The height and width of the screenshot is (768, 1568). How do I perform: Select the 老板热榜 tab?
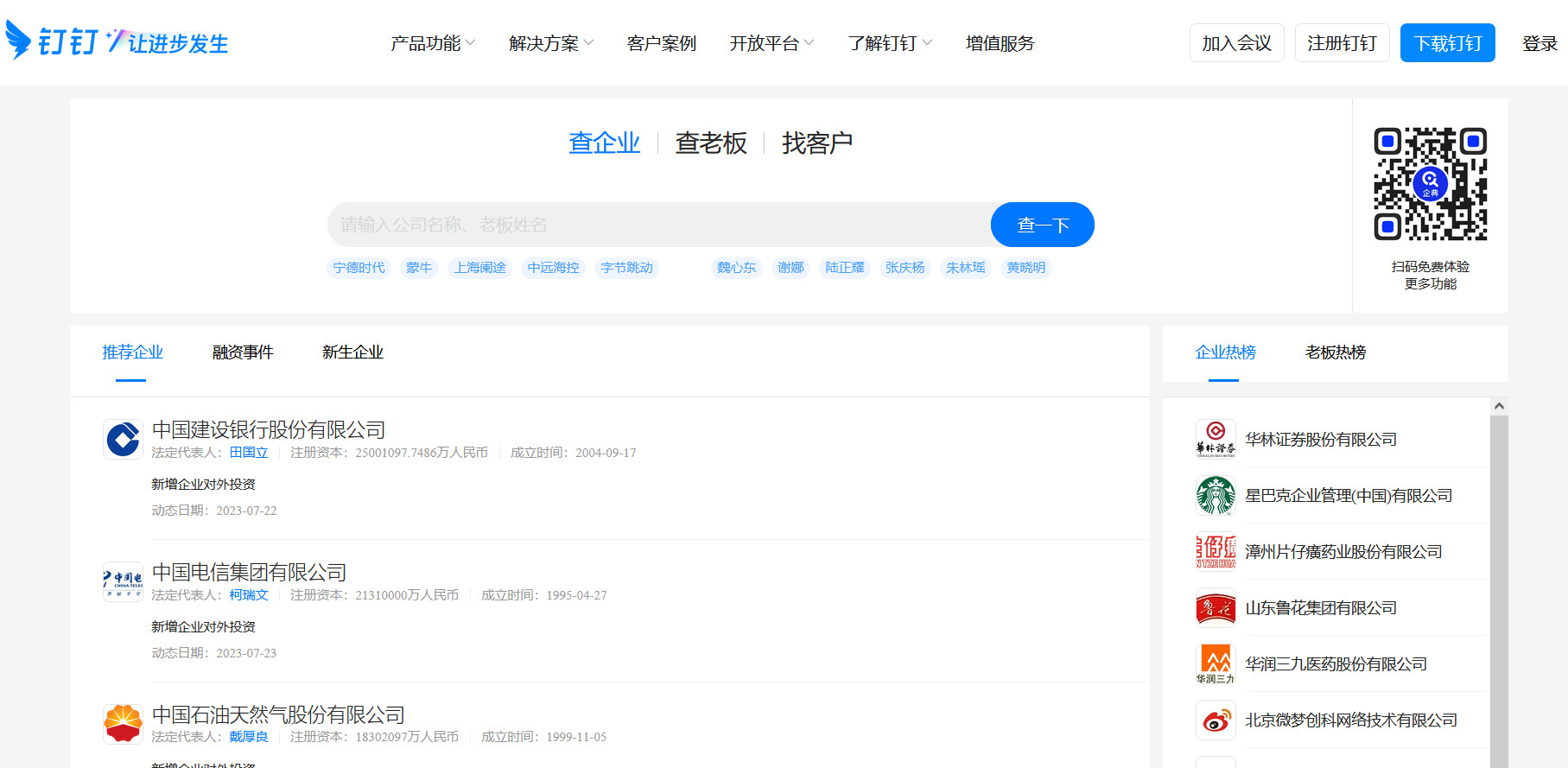click(x=1336, y=352)
